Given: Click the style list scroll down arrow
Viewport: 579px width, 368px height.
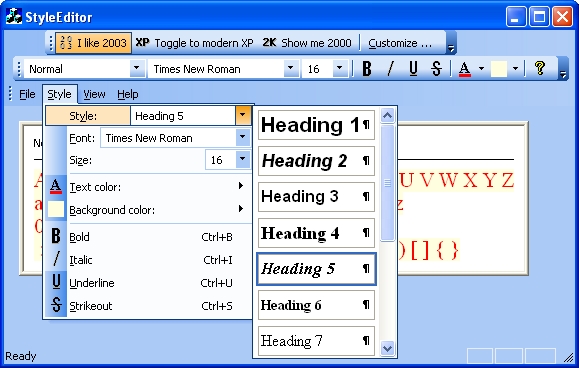Looking at the screenshot, I should 387,348.
